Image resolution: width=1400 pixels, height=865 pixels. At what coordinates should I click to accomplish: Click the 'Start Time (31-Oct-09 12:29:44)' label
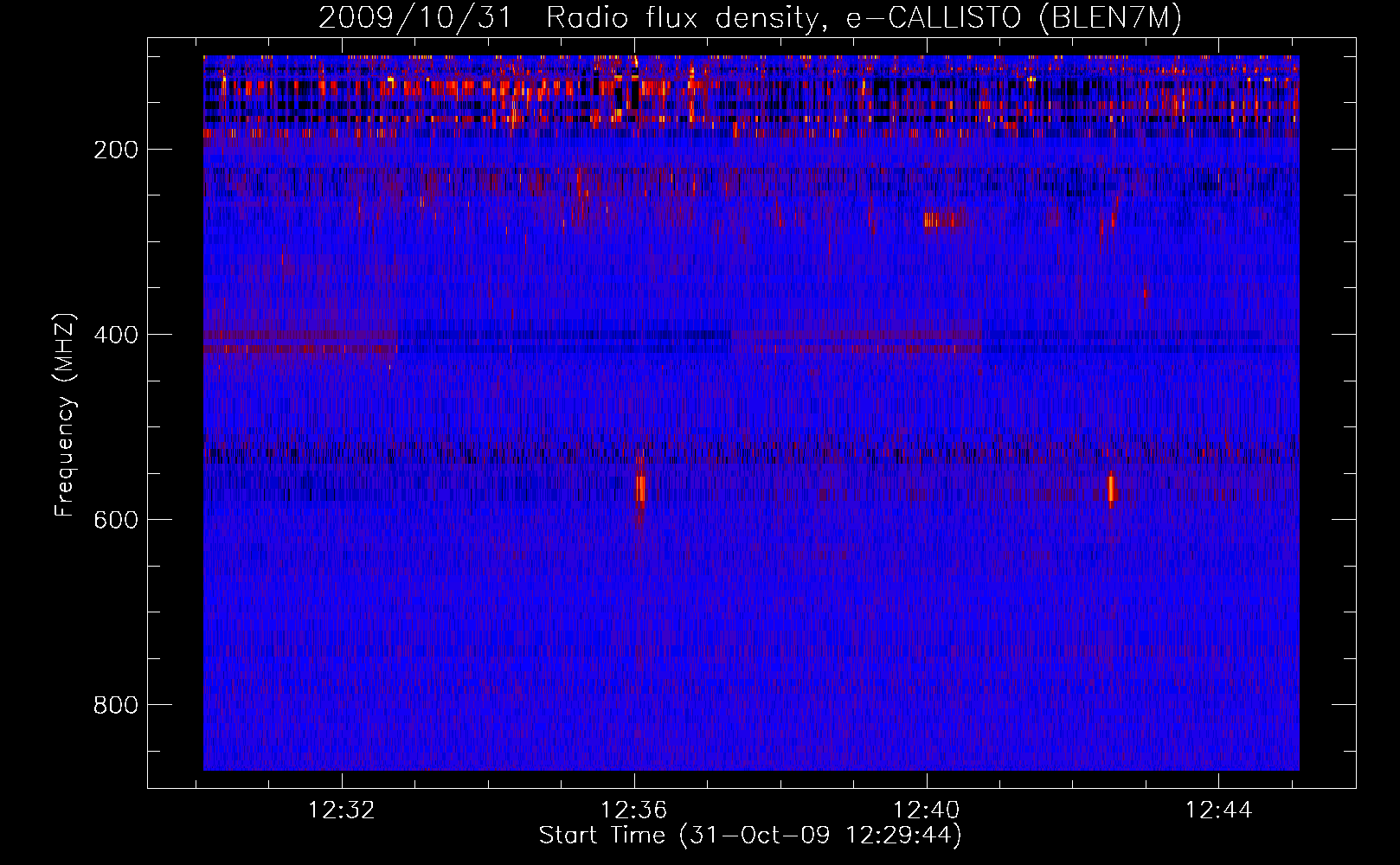pyautogui.click(x=750, y=836)
